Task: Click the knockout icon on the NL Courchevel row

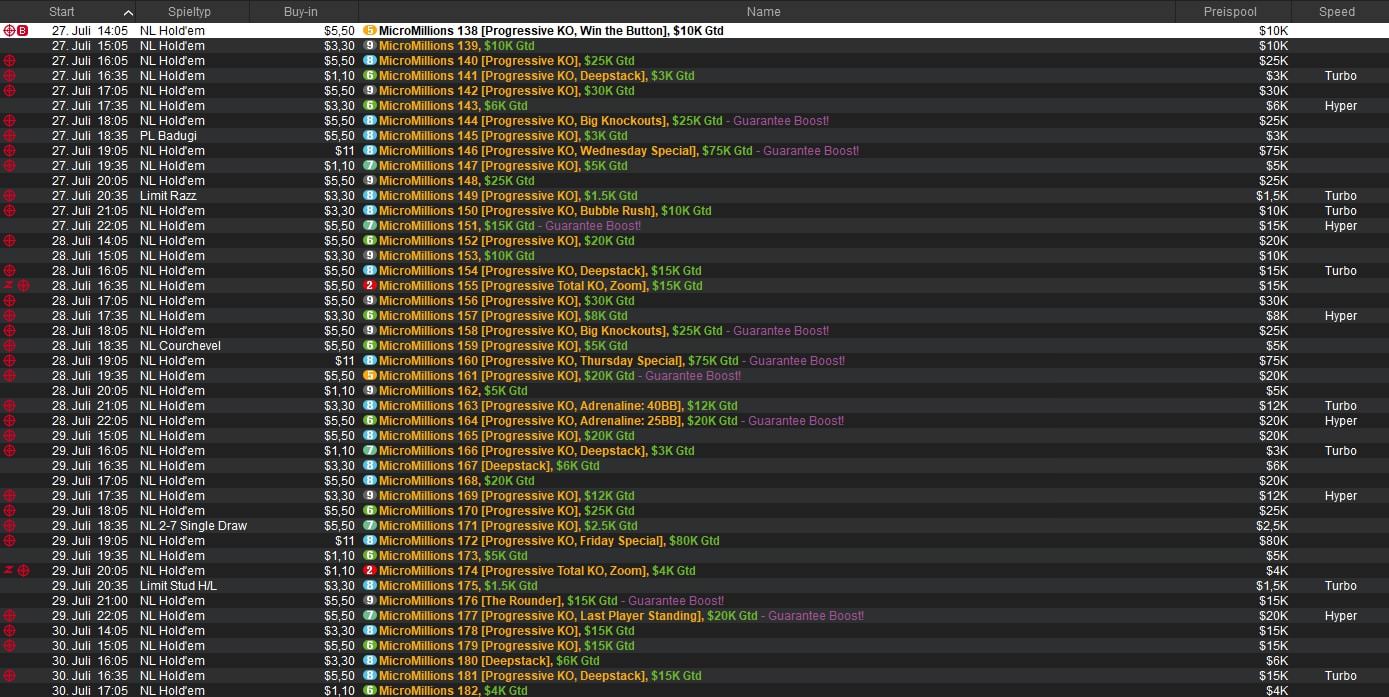Action: pos(10,346)
